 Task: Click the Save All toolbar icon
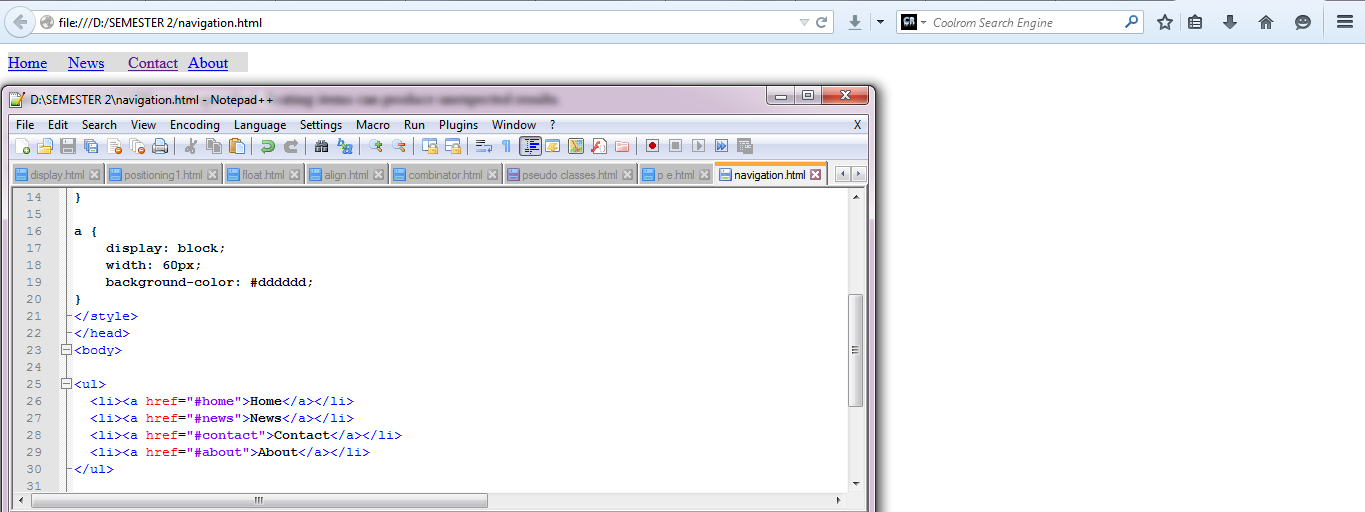(x=91, y=146)
